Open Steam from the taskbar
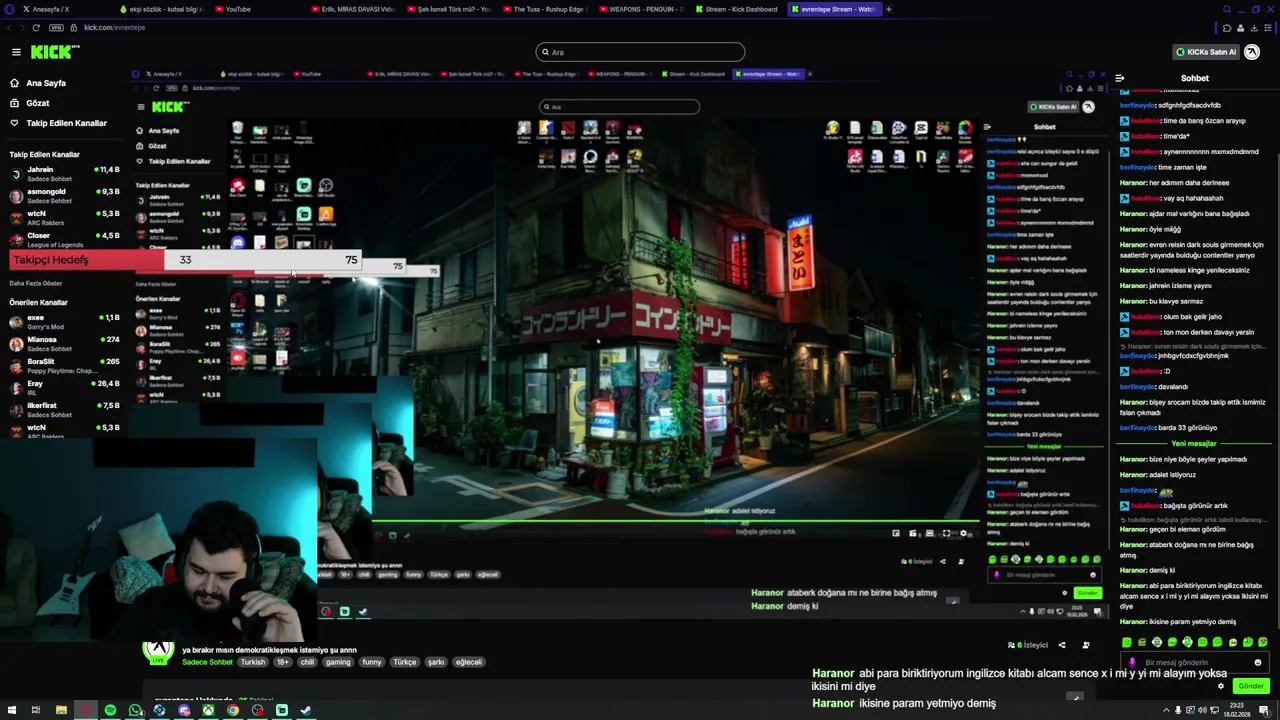 coord(306,711)
